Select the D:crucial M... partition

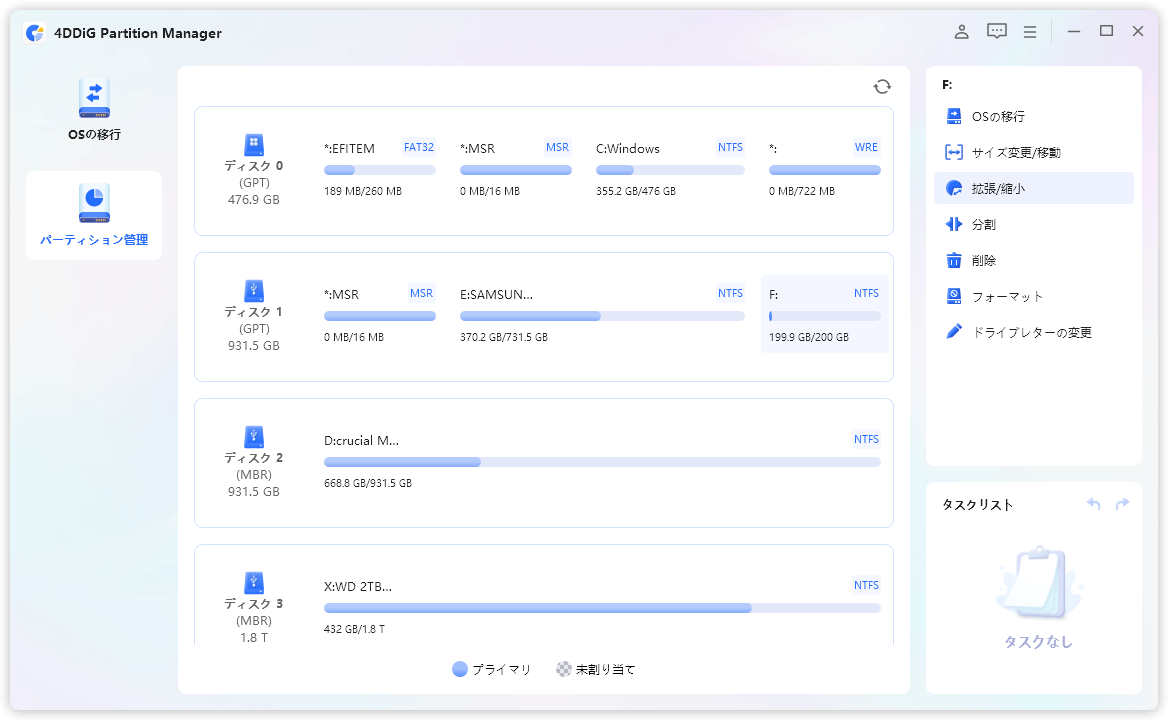602,460
